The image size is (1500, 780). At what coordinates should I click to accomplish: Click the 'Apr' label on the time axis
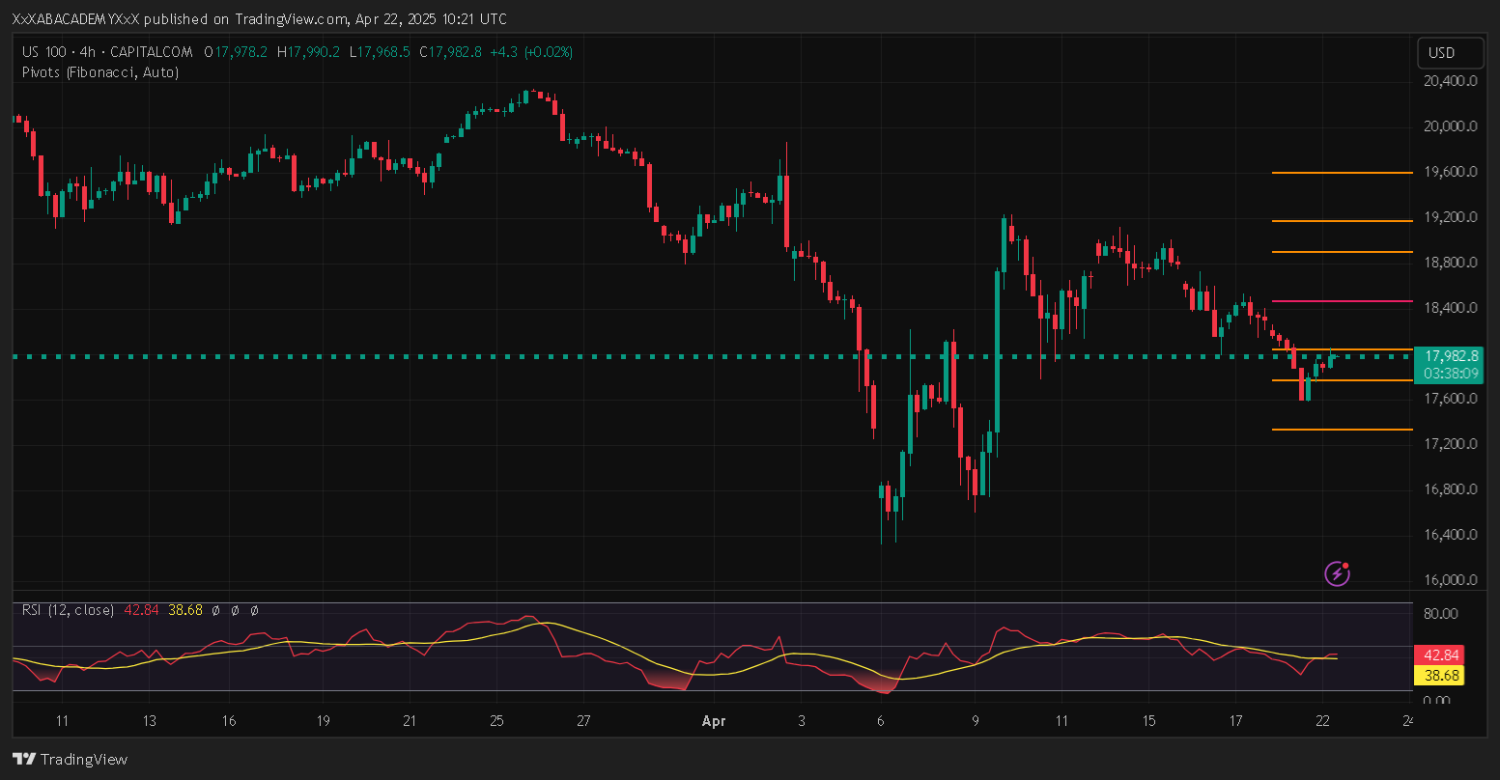coord(713,720)
